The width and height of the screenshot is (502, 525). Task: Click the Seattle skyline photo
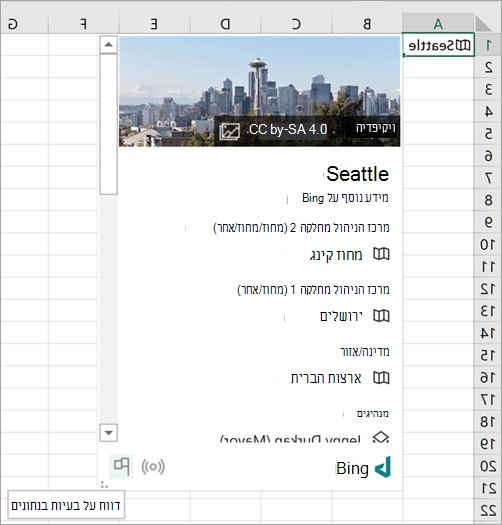pyautogui.click(x=260, y=91)
